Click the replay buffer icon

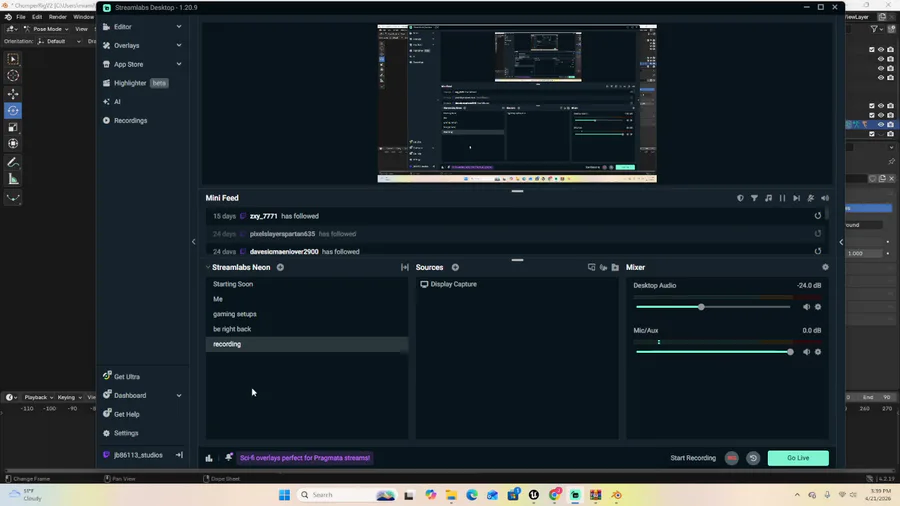click(x=753, y=458)
